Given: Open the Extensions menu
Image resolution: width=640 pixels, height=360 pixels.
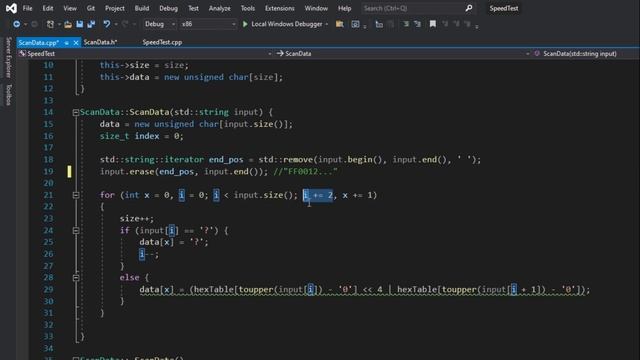Looking at the screenshot, I should pos(280,8).
